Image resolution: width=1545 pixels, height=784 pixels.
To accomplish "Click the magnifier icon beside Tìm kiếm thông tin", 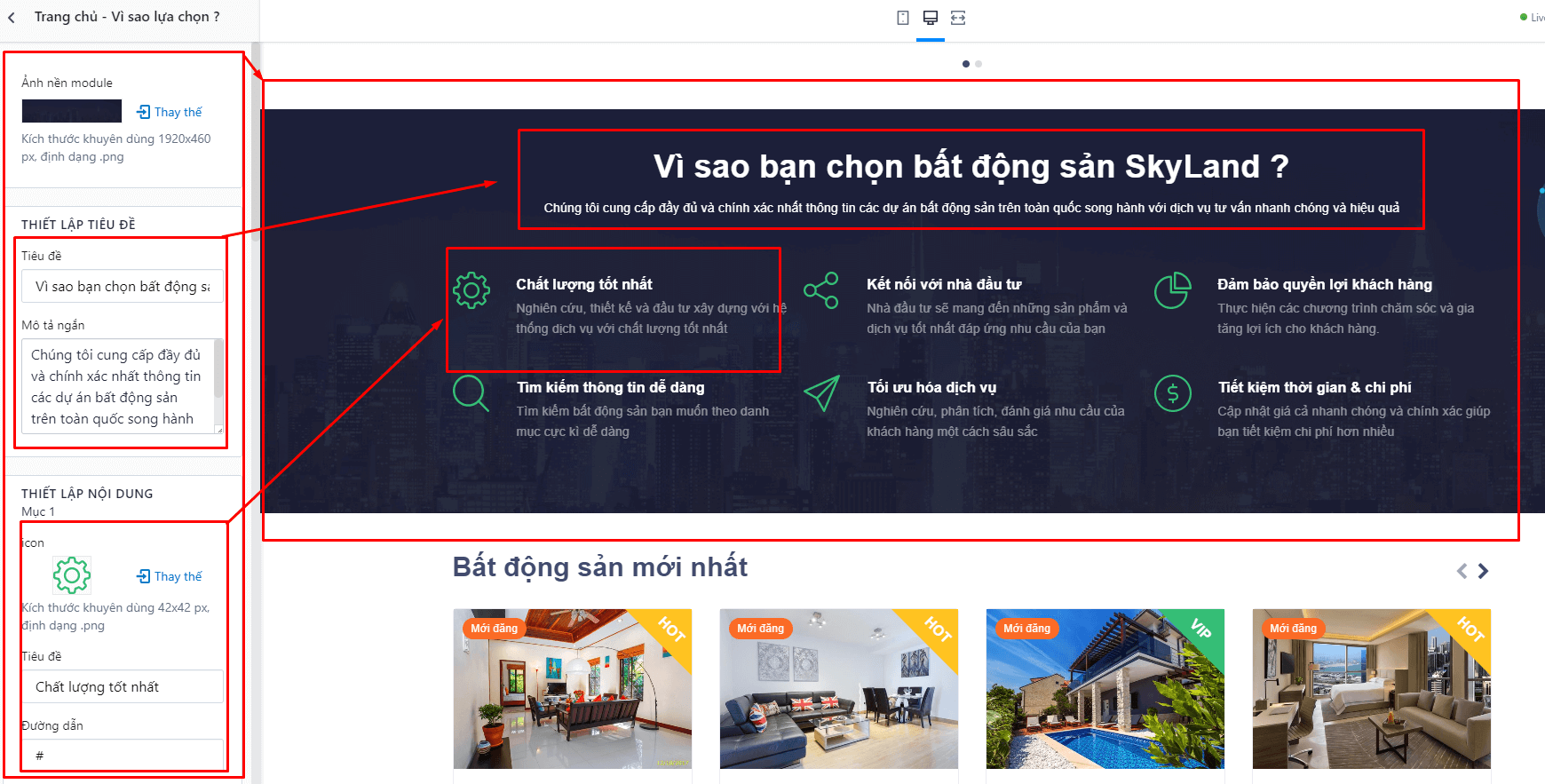I will [471, 393].
